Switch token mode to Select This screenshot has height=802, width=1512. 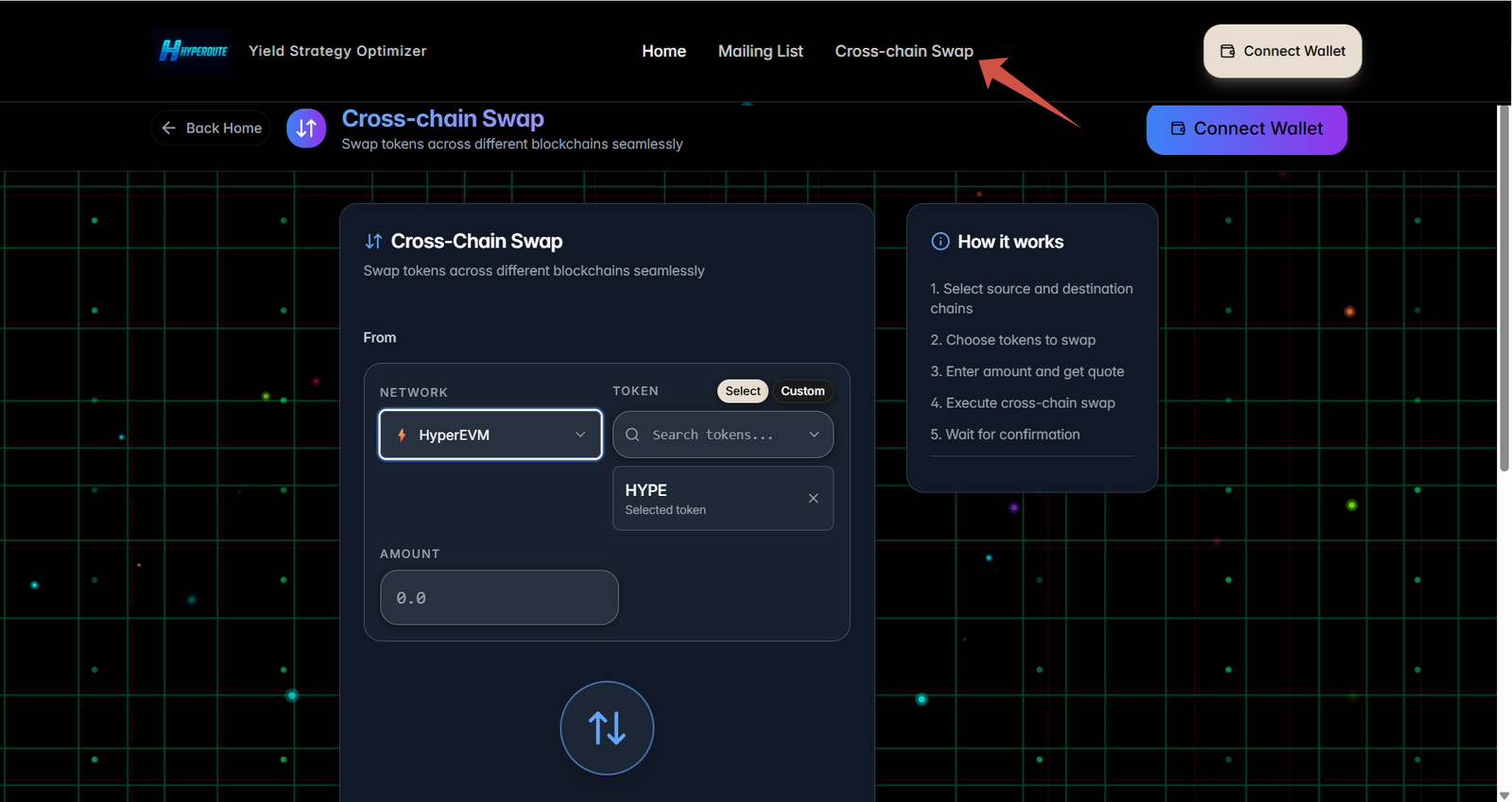coord(743,391)
